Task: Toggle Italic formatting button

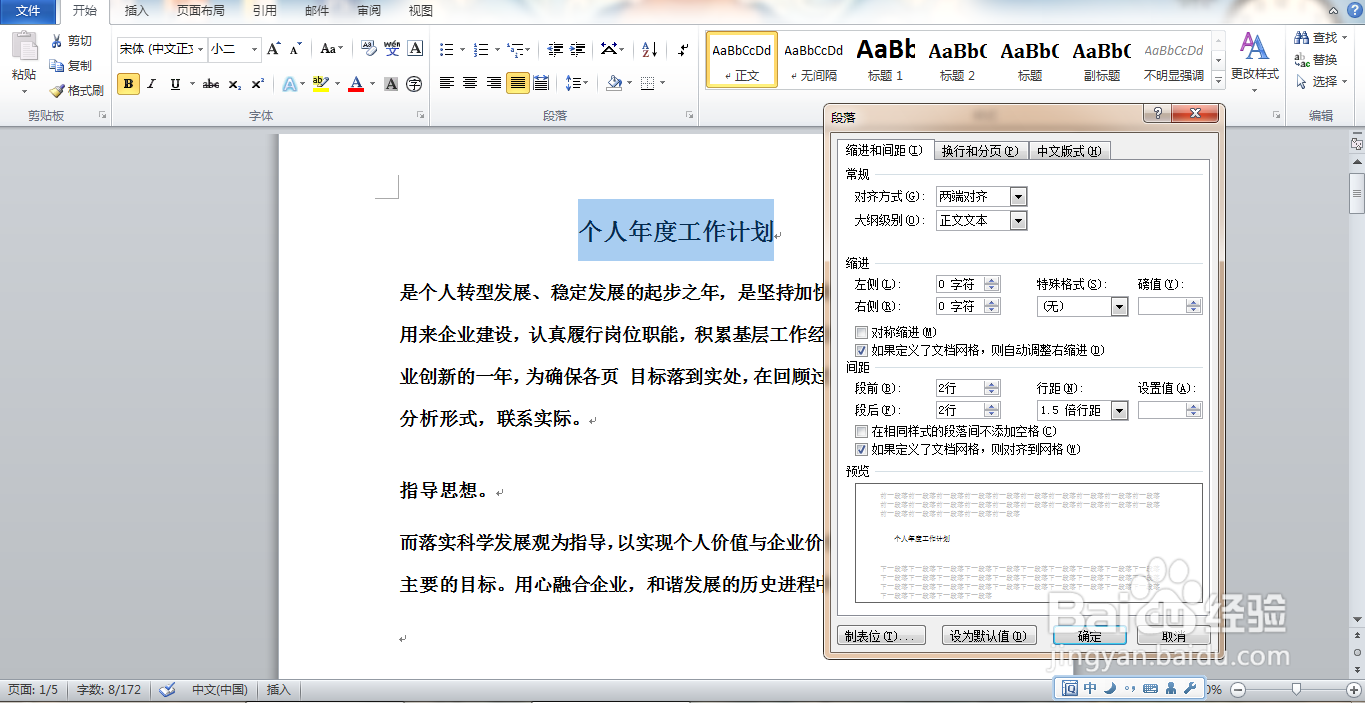Action: pos(152,84)
